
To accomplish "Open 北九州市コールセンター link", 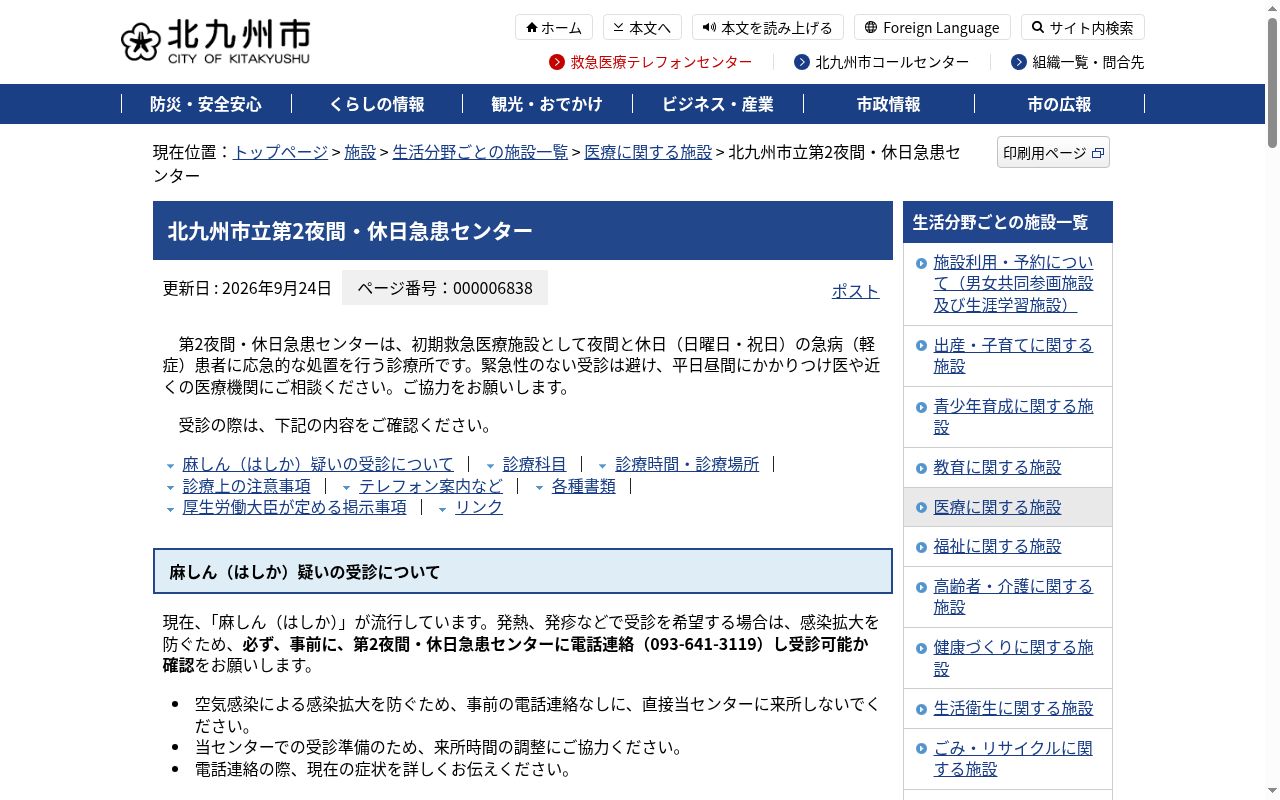I will click(882, 62).
